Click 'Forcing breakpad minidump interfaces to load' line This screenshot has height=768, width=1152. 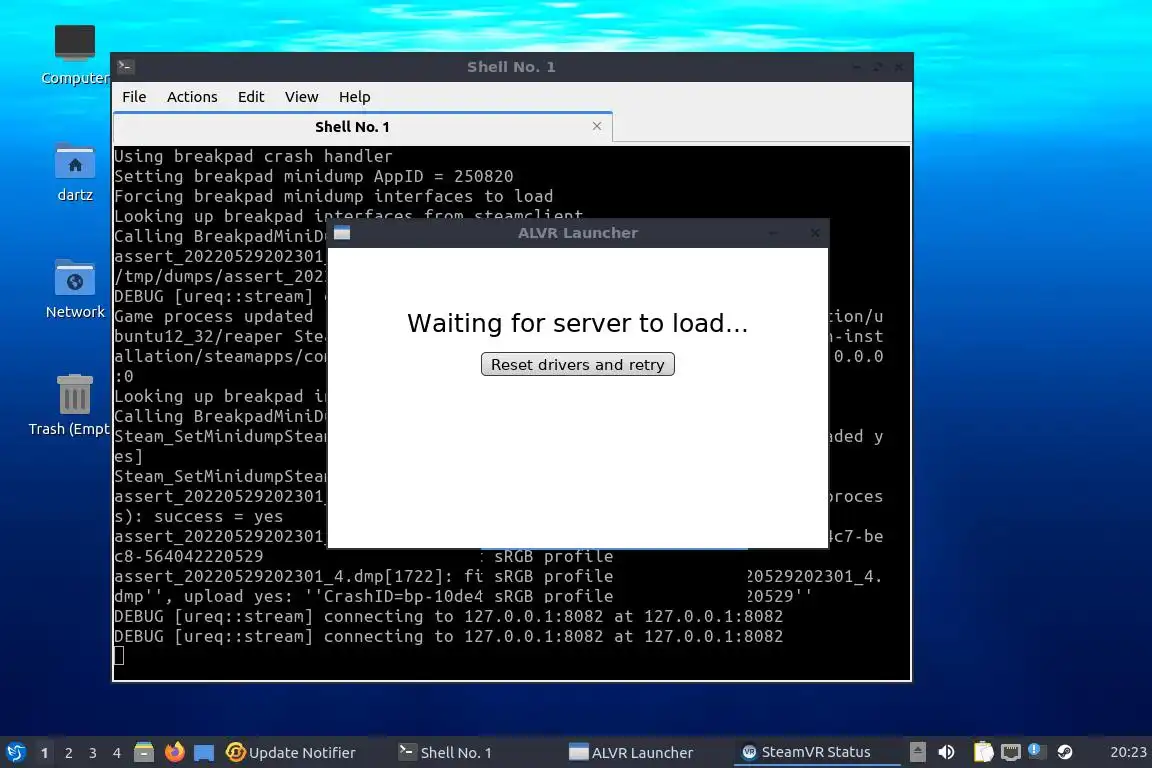tap(334, 196)
